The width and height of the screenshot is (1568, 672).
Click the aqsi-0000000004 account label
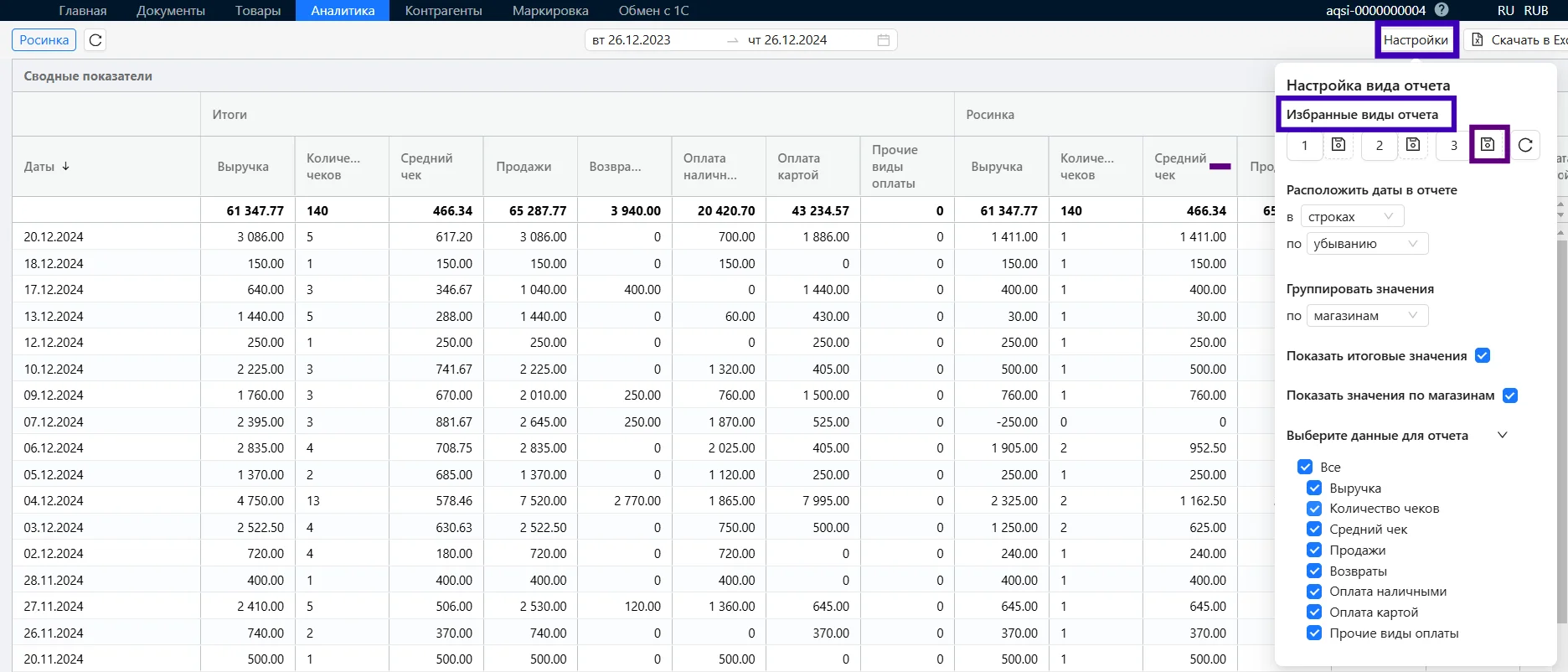coord(1375,10)
